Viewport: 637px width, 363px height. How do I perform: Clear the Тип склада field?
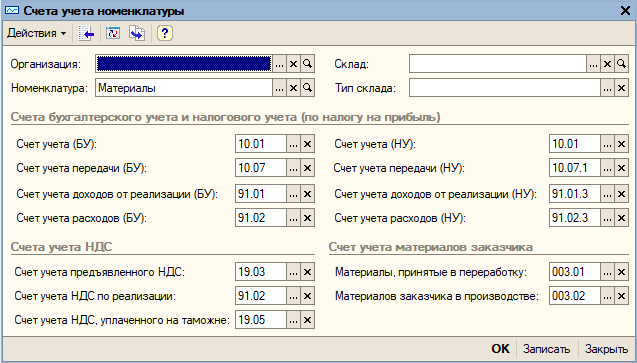[621, 88]
